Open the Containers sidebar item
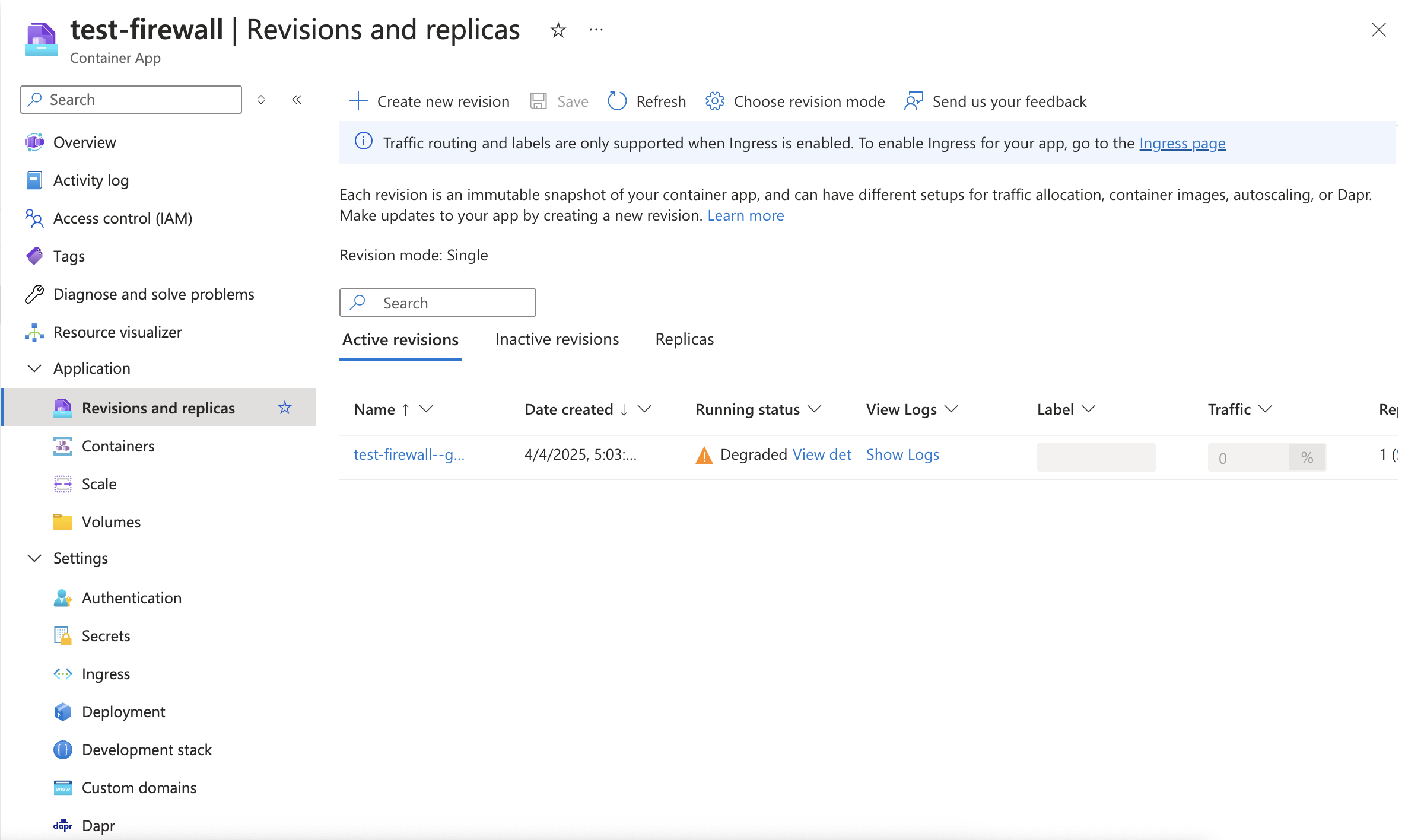Image resolution: width=1405 pixels, height=840 pixels. pos(117,446)
